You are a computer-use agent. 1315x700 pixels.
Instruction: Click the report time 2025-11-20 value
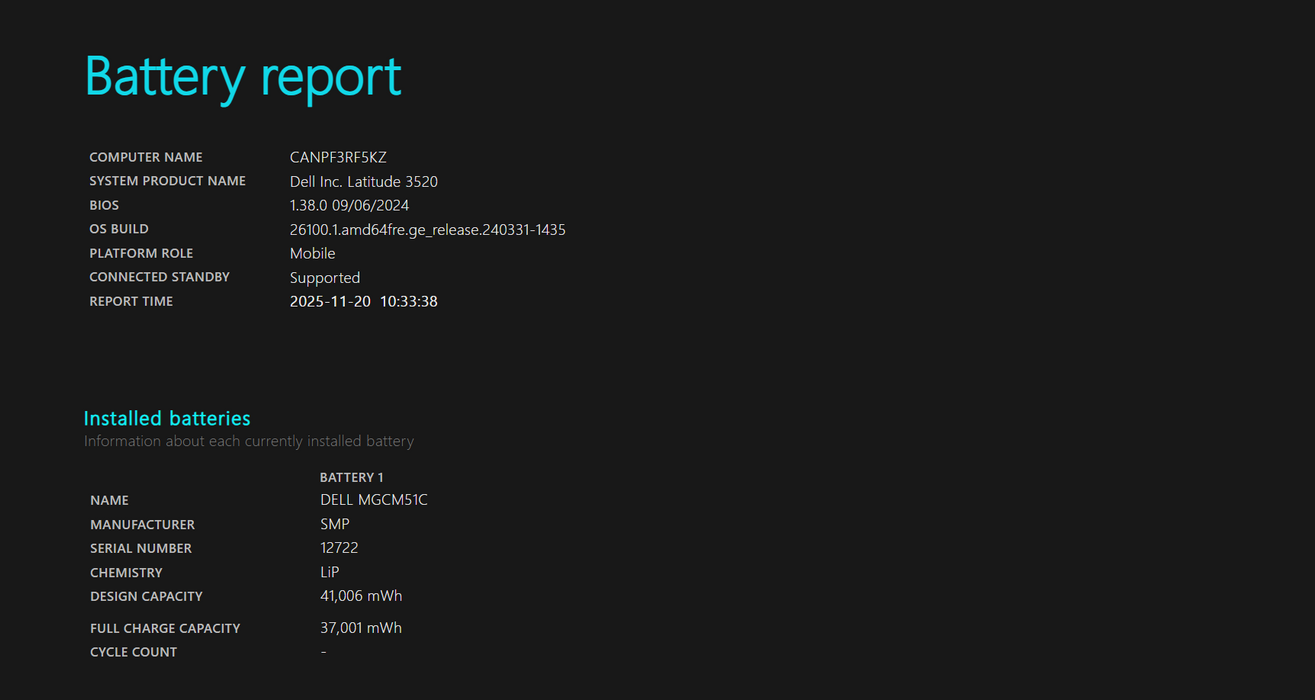[363, 301]
